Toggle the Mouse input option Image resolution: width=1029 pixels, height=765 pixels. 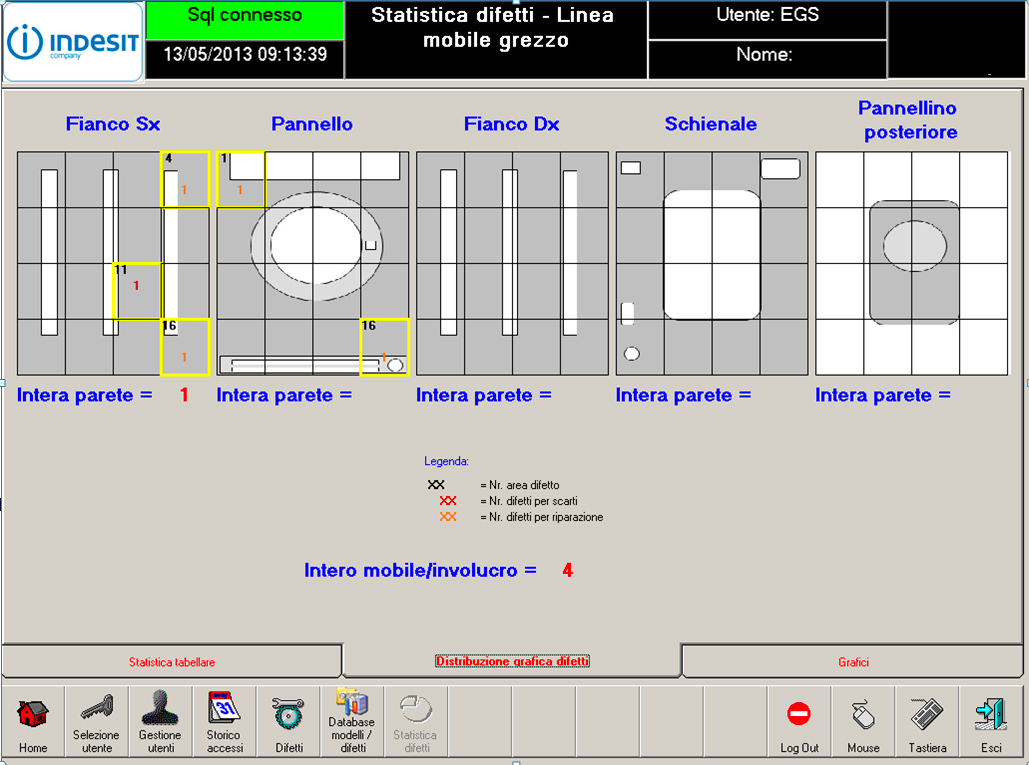[863, 722]
